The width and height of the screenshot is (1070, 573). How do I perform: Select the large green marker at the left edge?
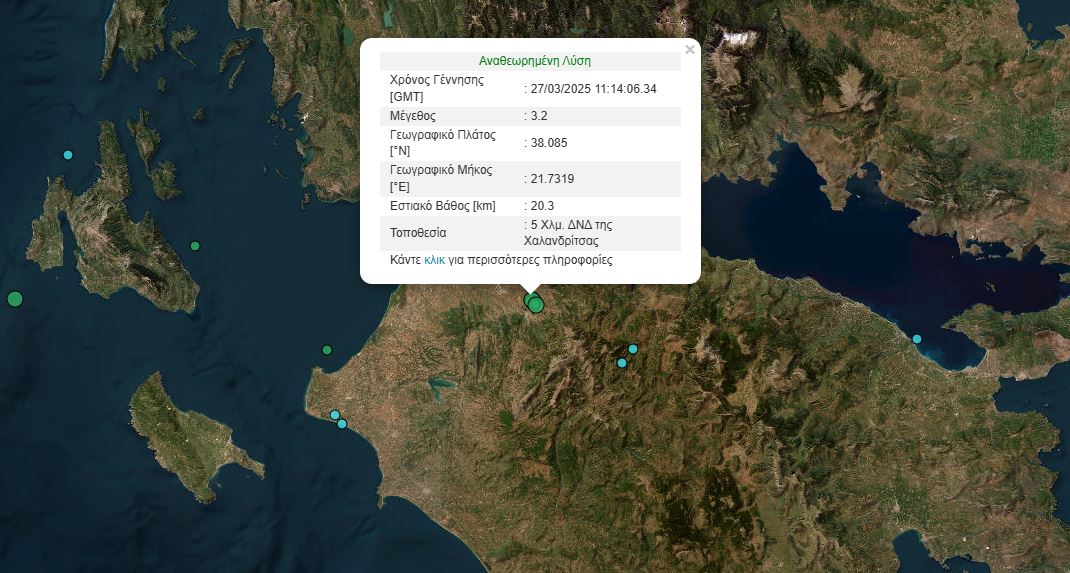click(x=15, y=298)
